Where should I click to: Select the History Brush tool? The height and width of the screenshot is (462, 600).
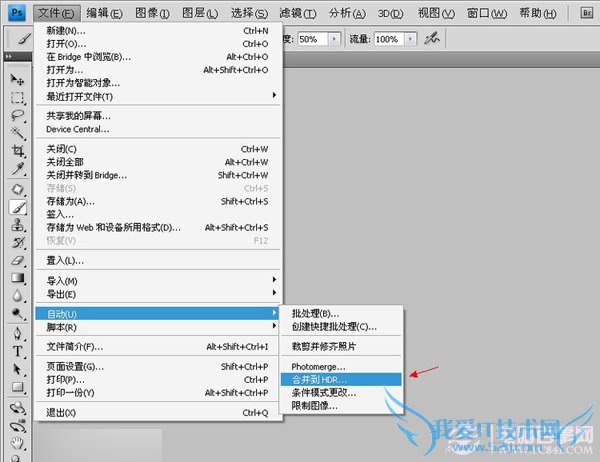coord(17,243)
